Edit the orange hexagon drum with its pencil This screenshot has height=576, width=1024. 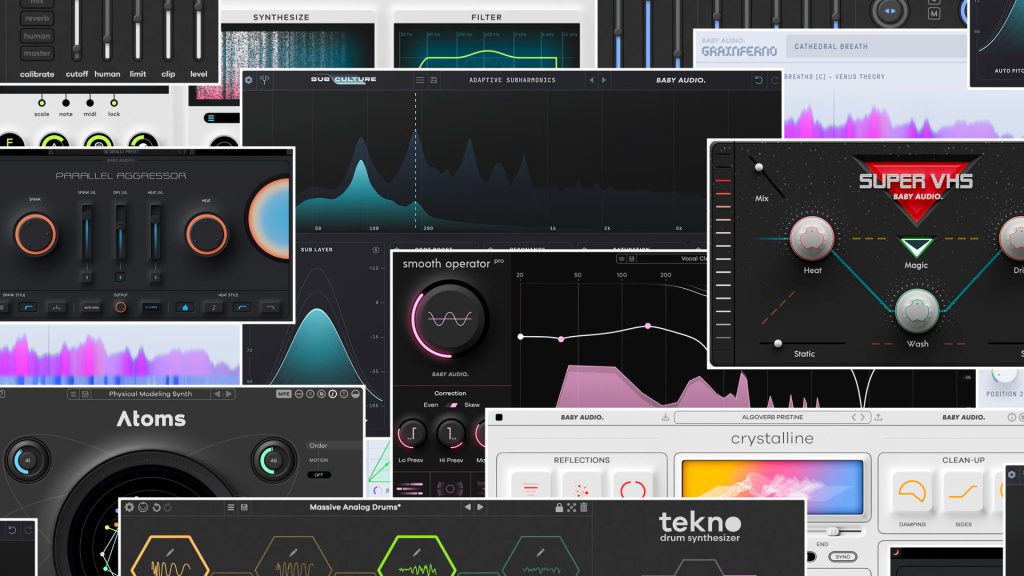170,552
